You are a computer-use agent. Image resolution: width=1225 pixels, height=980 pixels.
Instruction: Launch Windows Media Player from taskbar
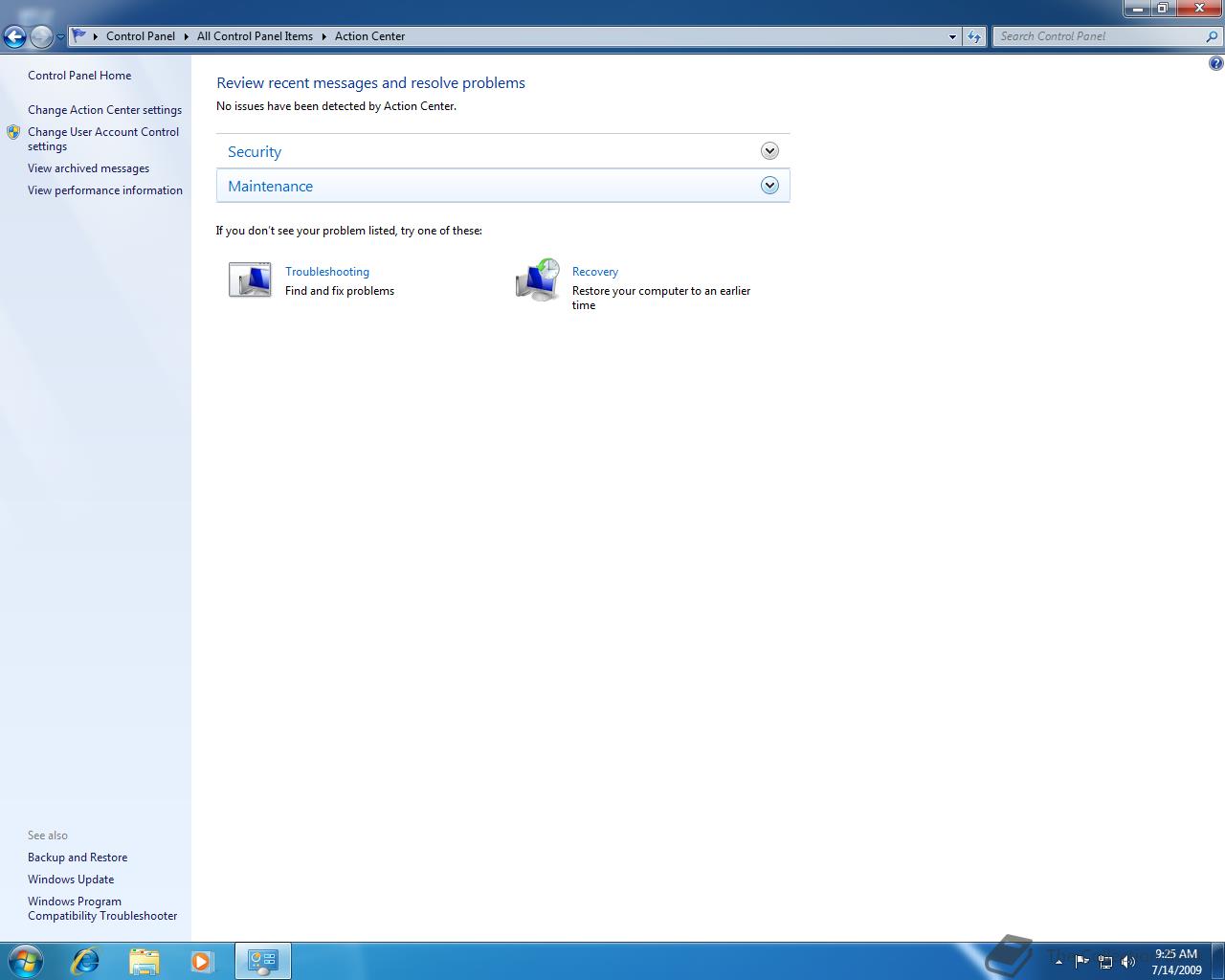[202, 961]
